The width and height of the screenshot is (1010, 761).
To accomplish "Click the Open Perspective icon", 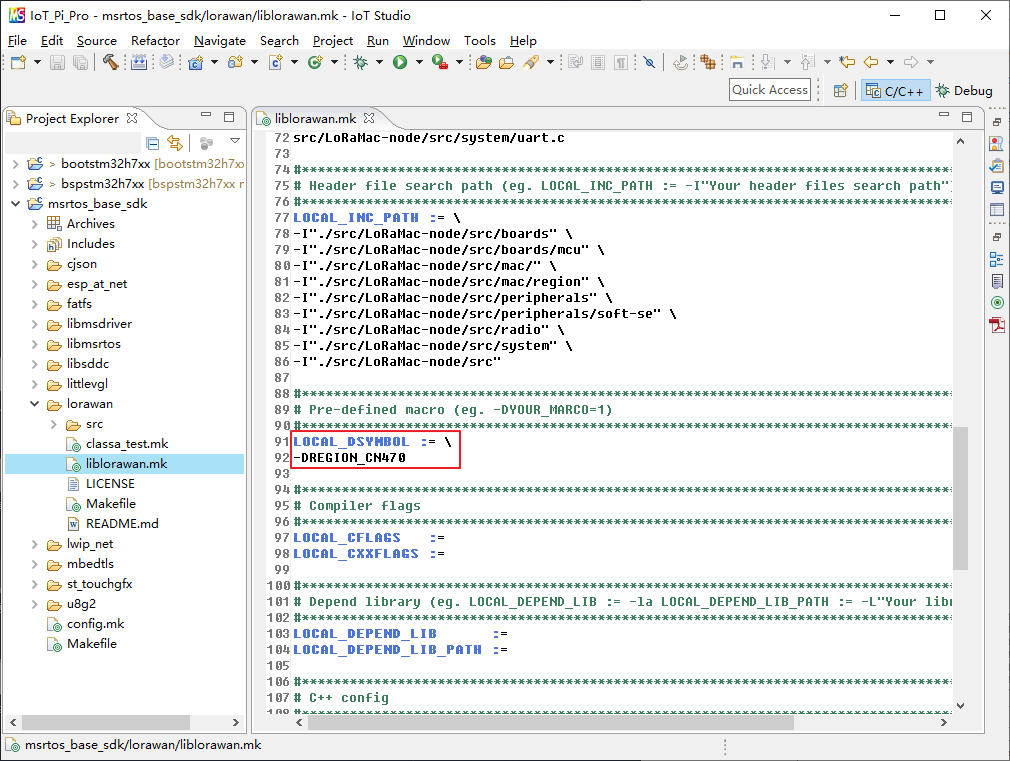I will coord(841,91).
